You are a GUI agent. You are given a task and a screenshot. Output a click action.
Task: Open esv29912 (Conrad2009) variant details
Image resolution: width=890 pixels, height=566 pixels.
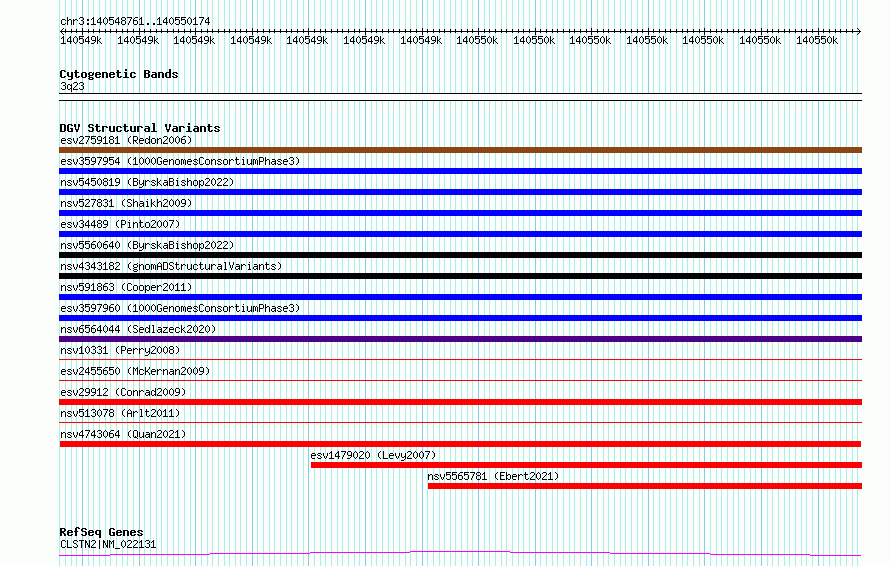pyautogui.click(x=123, y=392)
